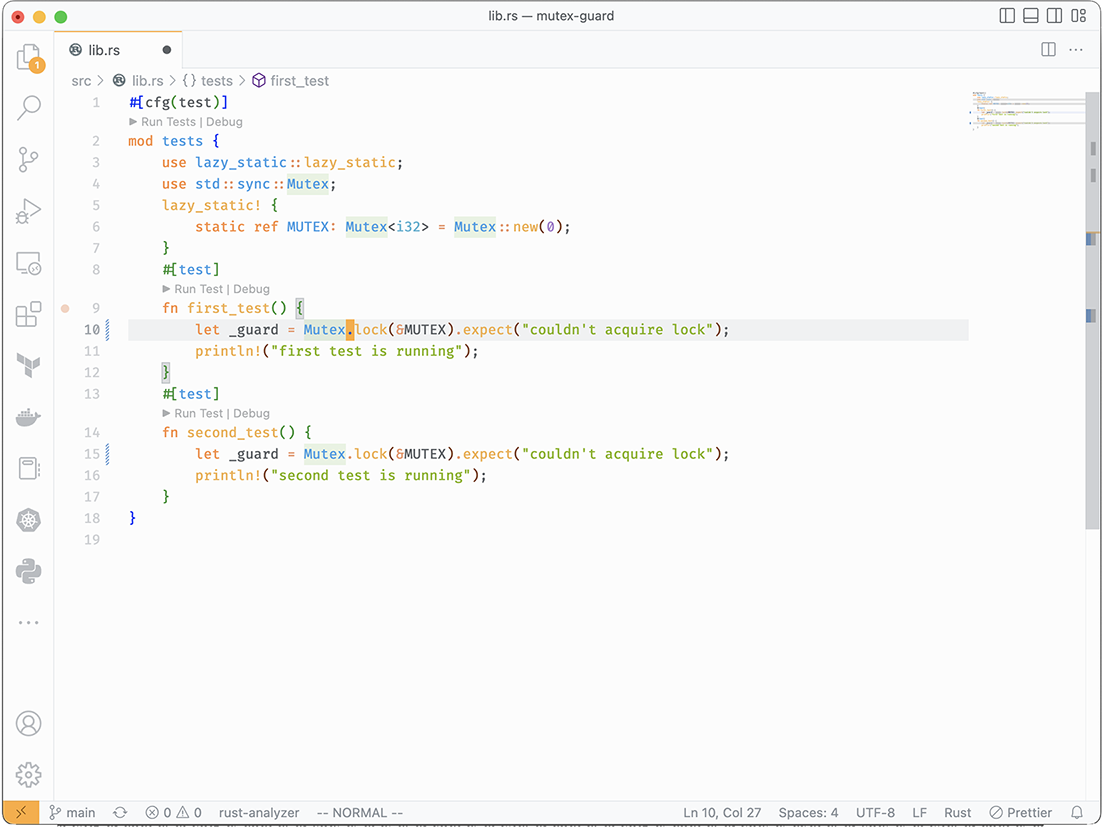Screen dimensions: 1103x828
Task: Click Debug code lens above mod tests
Action: click(x=224, y=122)
